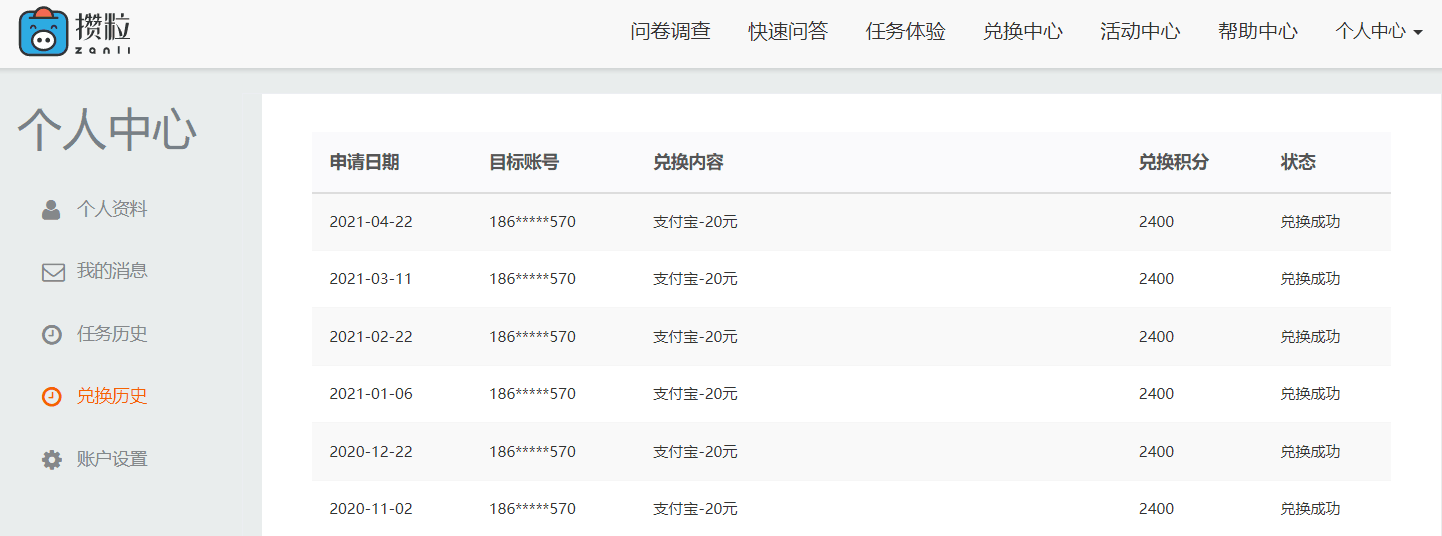Screen dimensions: 1442x536
Task: Open 账户设置 in the sidebar
Action: pyautogui.click(x=112, y=459)
